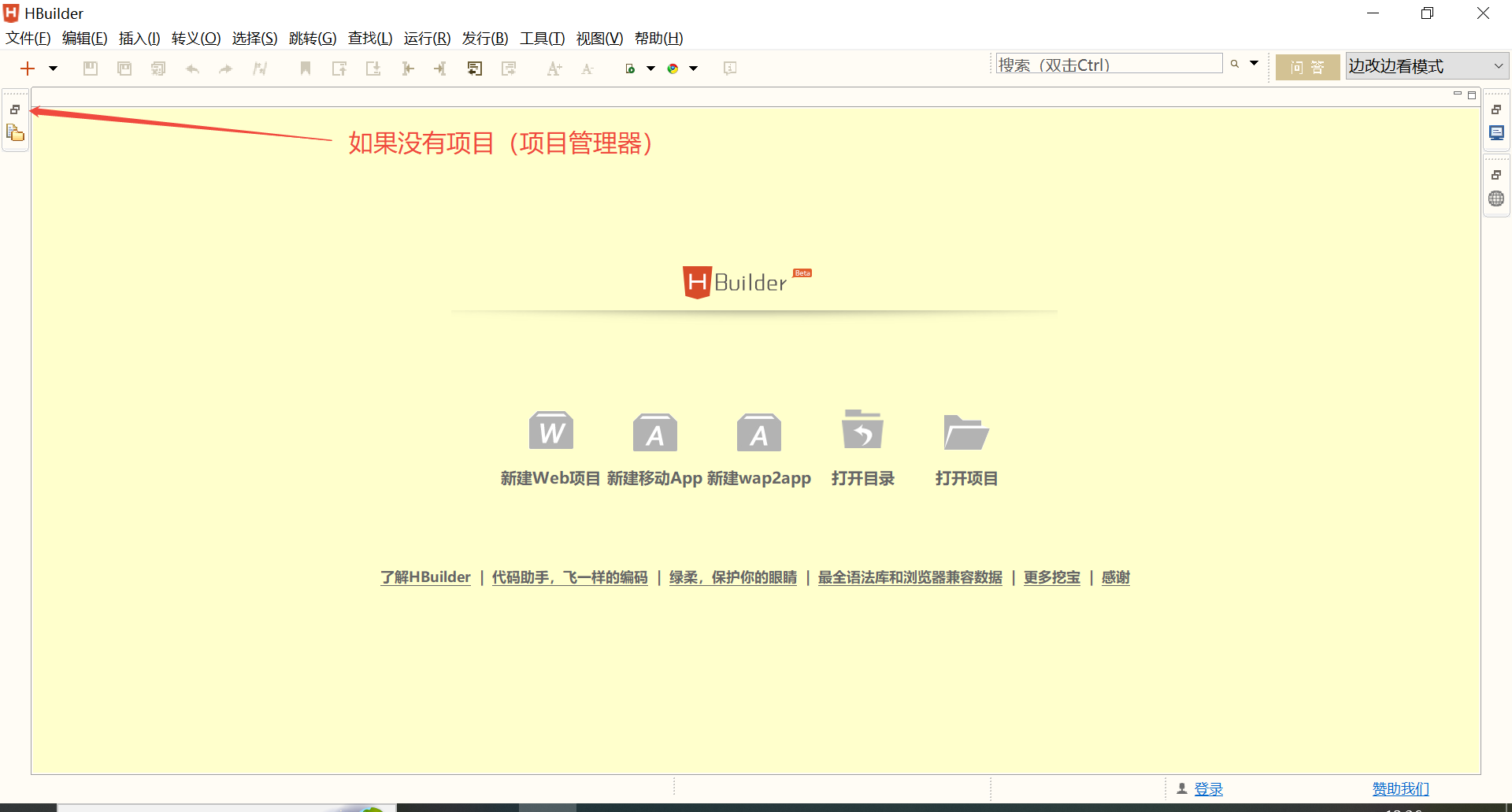Click the info hint toolbar icon
Screen dimensions: 1512x812
tap(730, 69)
